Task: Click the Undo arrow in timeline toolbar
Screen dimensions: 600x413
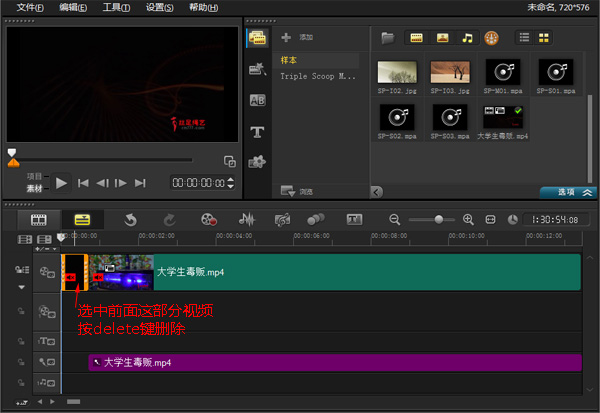Action: coord(129,219)
